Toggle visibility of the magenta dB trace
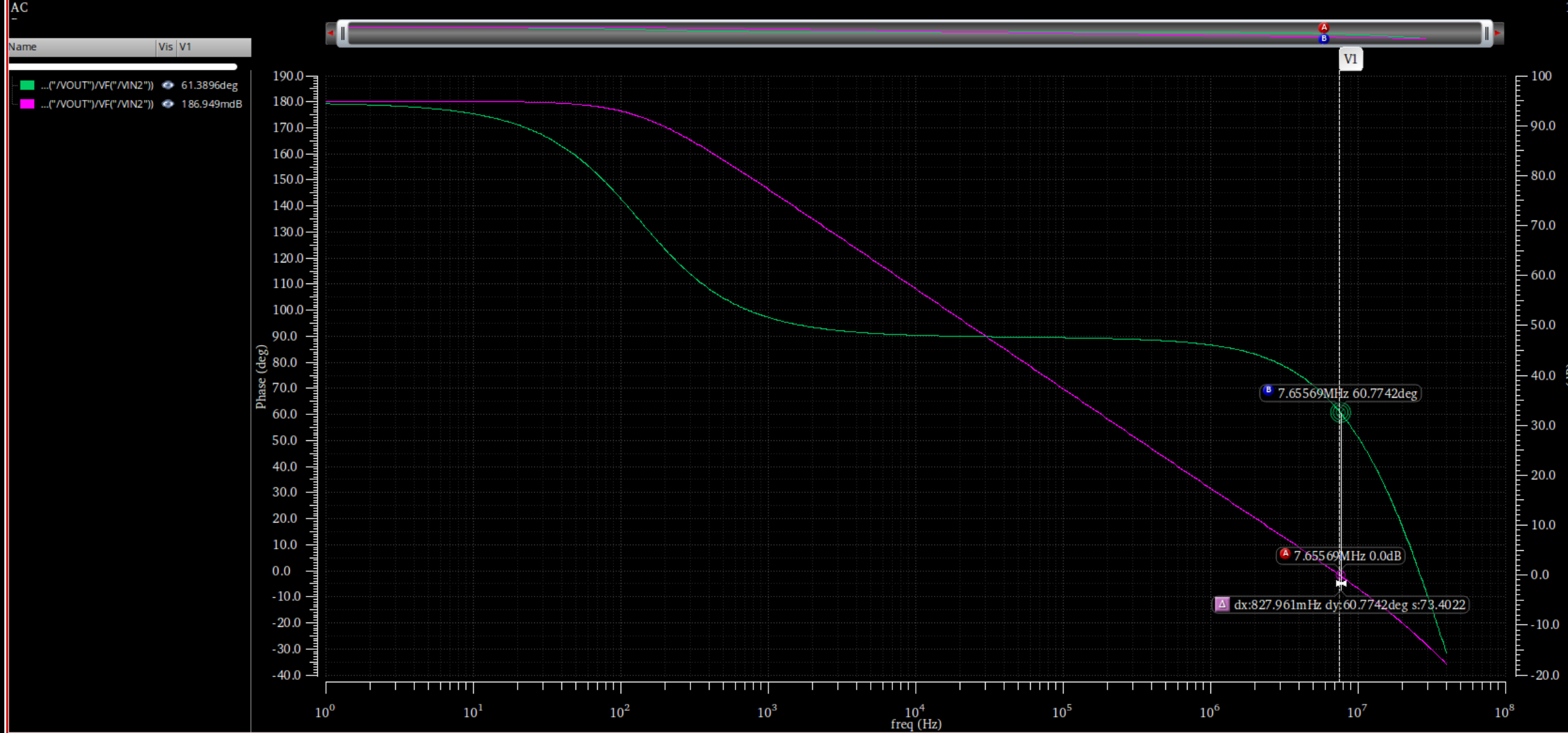This screenshot has width=1568, height=733. point(167,104)
